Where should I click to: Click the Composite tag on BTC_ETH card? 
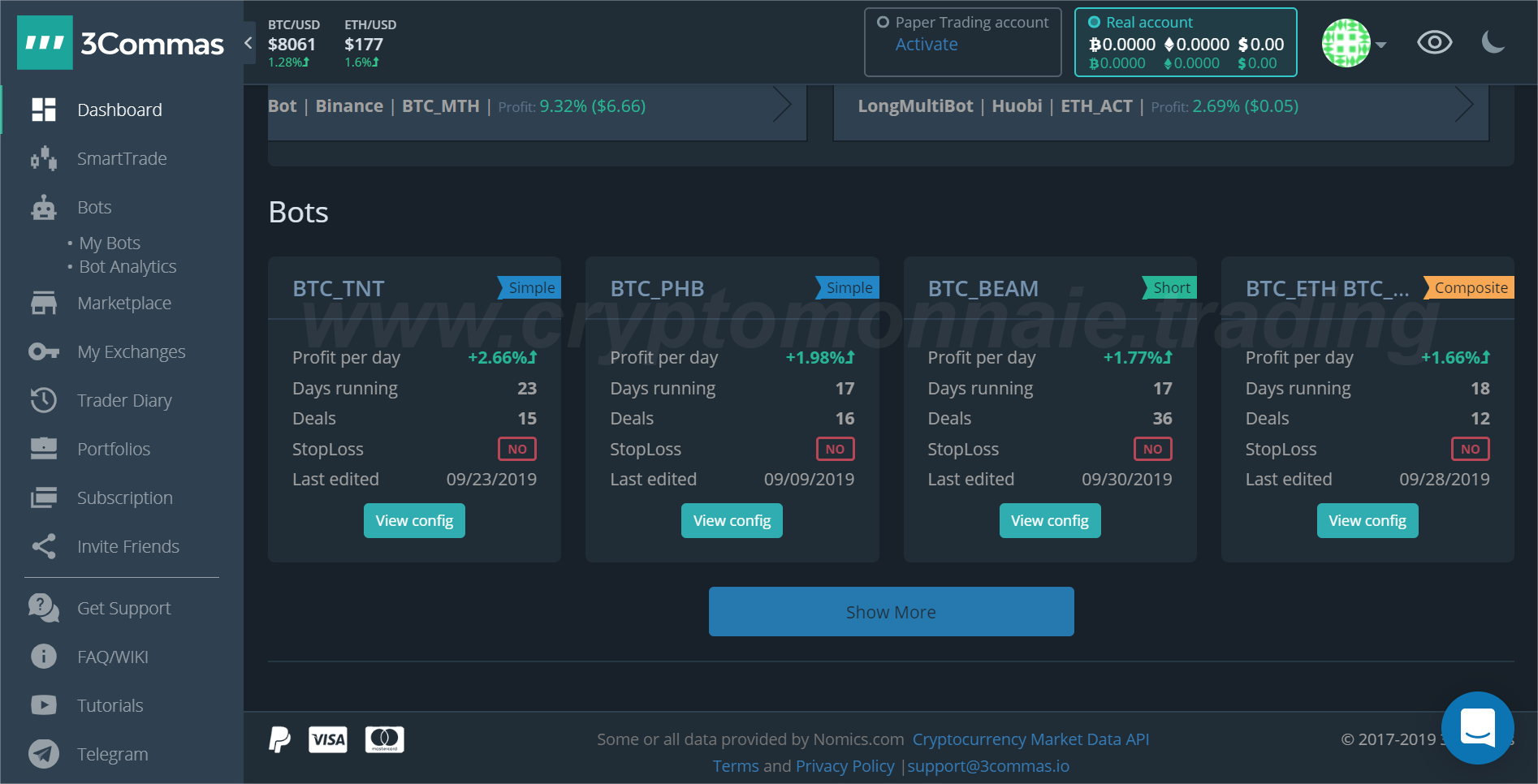[x=1469, y=287]
